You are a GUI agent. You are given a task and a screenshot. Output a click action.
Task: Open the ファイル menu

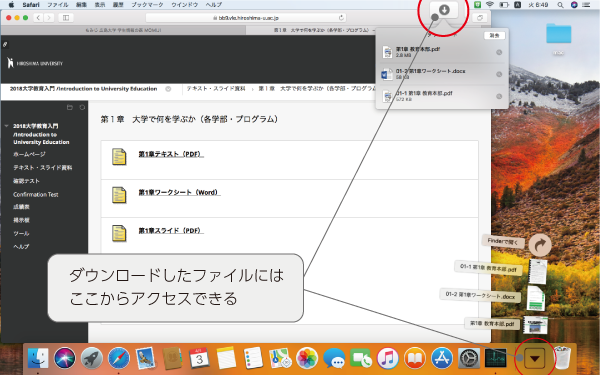(x=57, y=5)
